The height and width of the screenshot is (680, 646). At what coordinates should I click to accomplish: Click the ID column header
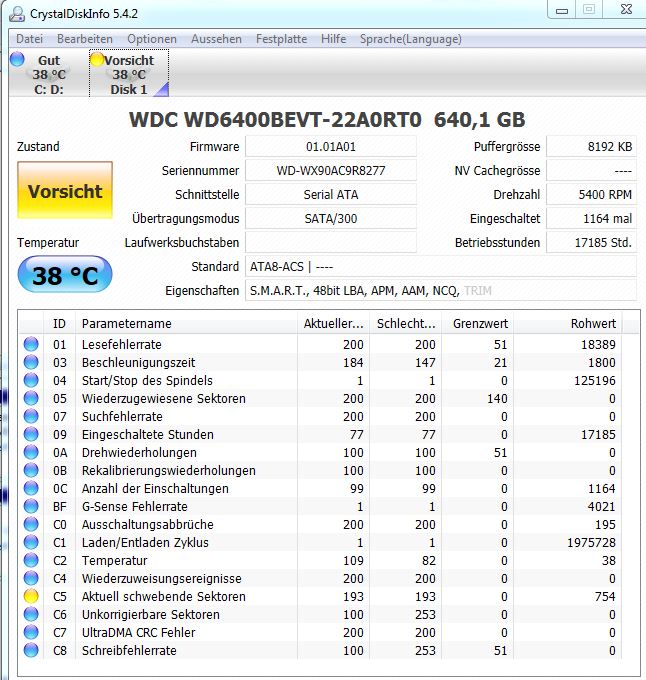pos(59,324)
